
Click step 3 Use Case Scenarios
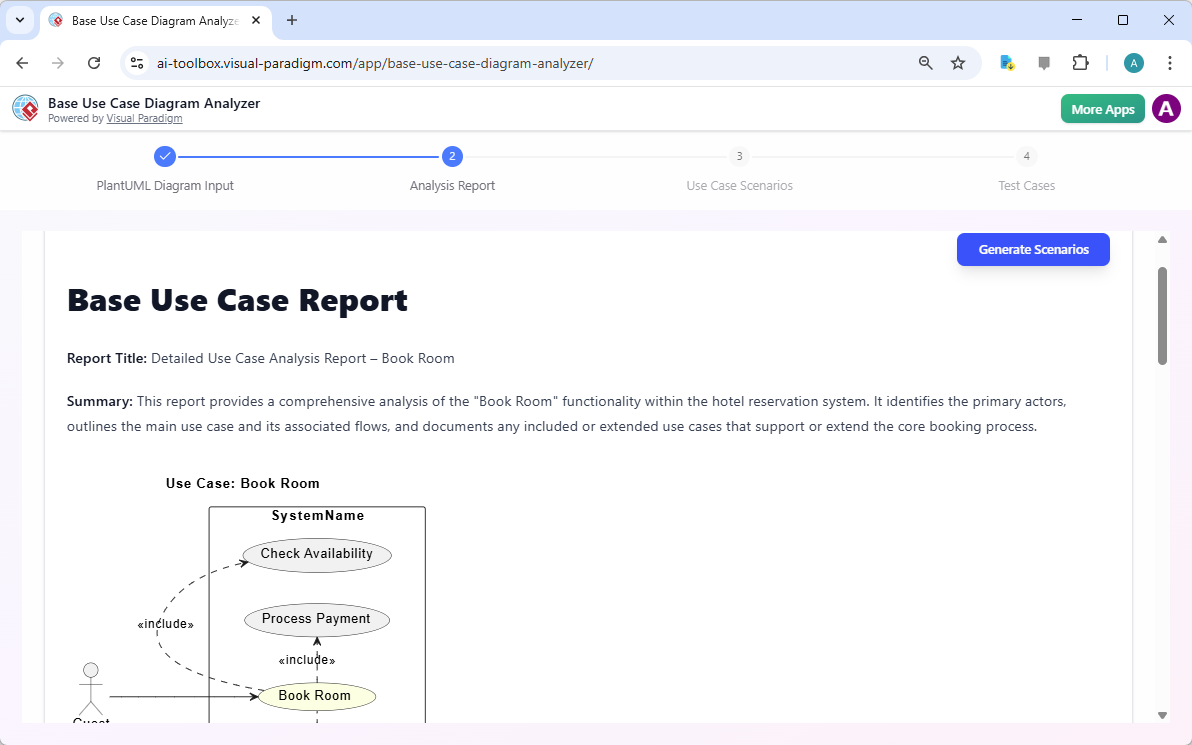pos(739,156)
